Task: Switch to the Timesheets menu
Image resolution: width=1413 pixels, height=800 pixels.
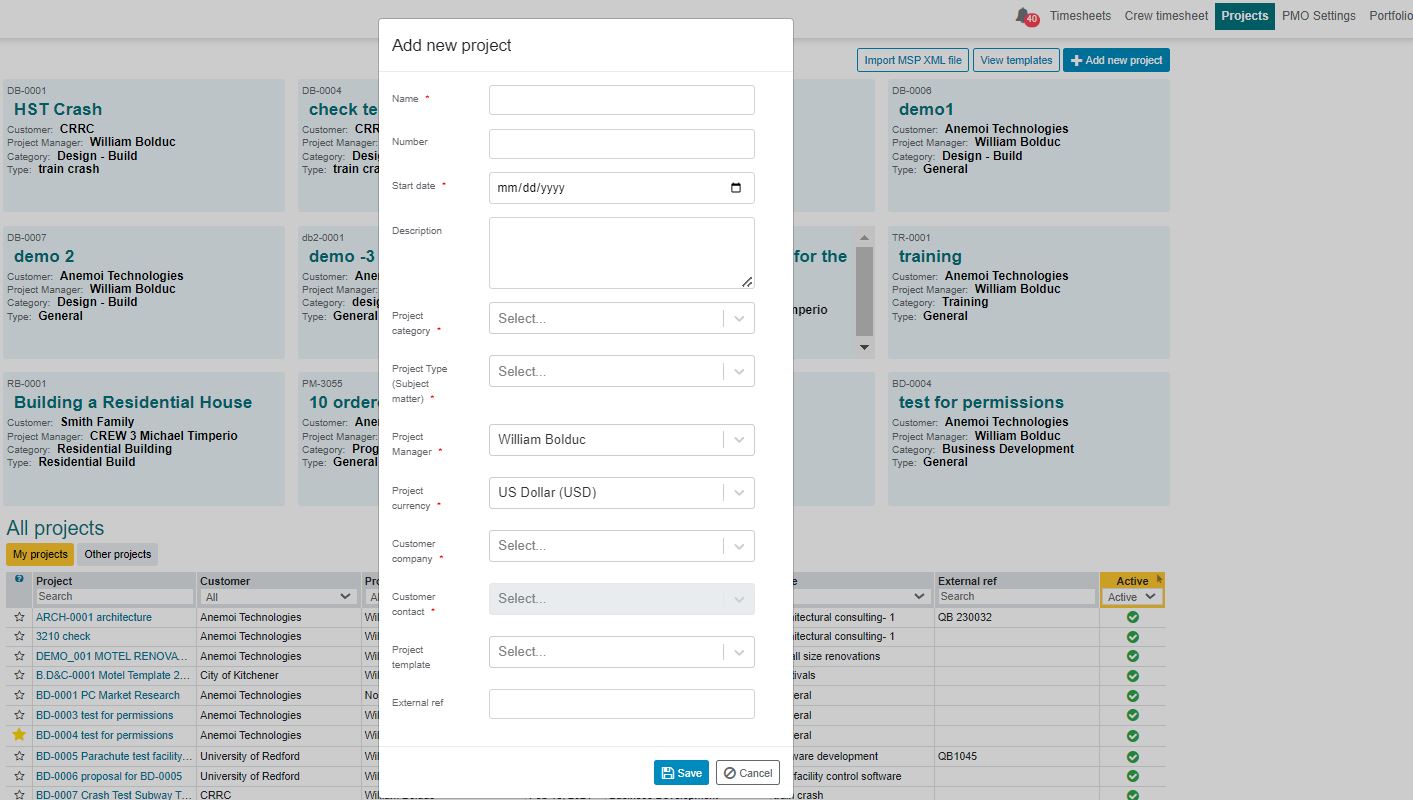Action: [1080, 16]
